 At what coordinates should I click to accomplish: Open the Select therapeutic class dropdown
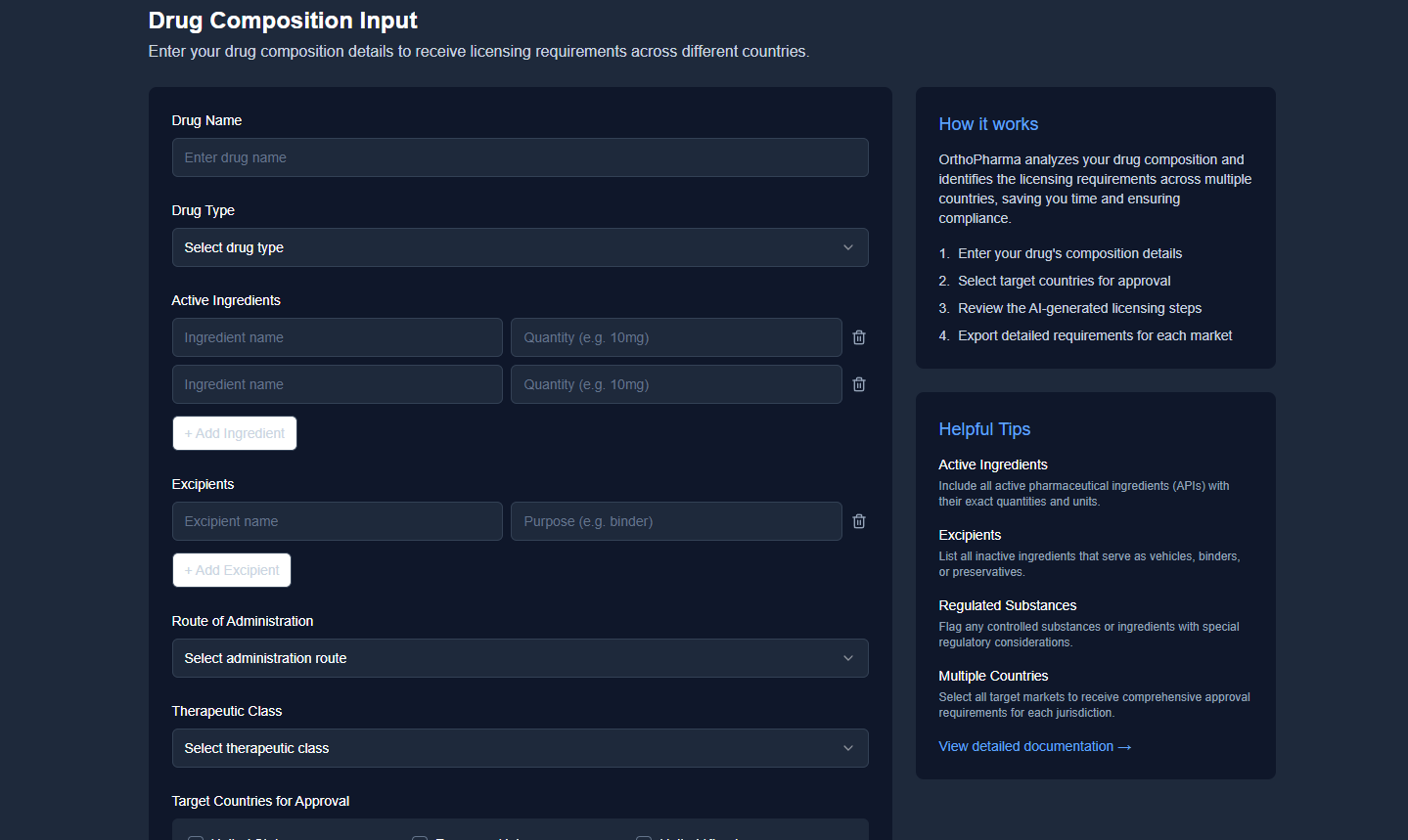(x=520, y=748)
